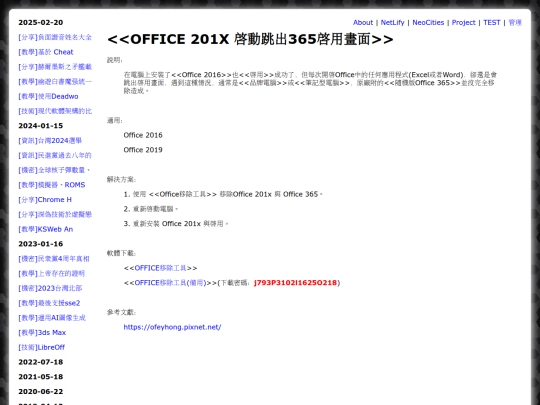Open the [教學]最後支援sse2 article
This screenshot has width=540, height=405.
pyautogui.click(x=49, y=303)
